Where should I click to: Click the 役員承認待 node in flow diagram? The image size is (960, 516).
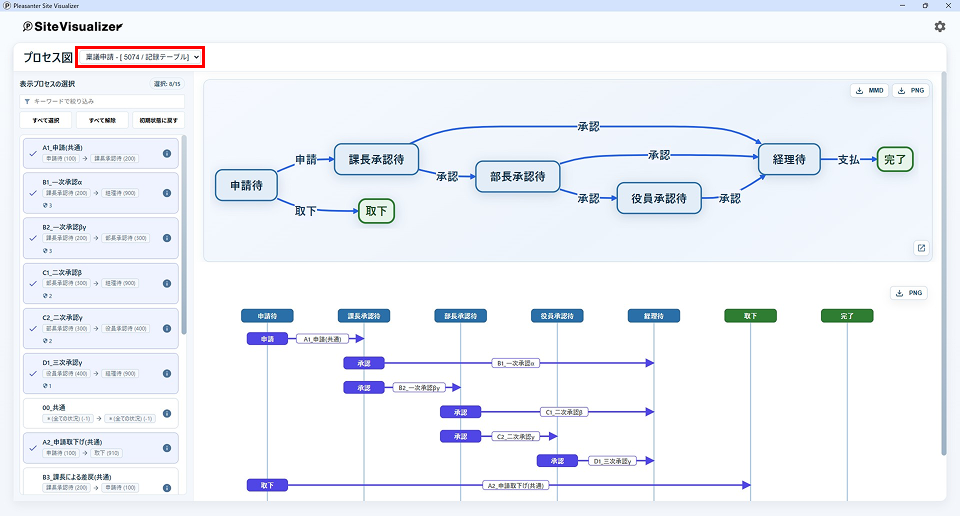[659, 198]
